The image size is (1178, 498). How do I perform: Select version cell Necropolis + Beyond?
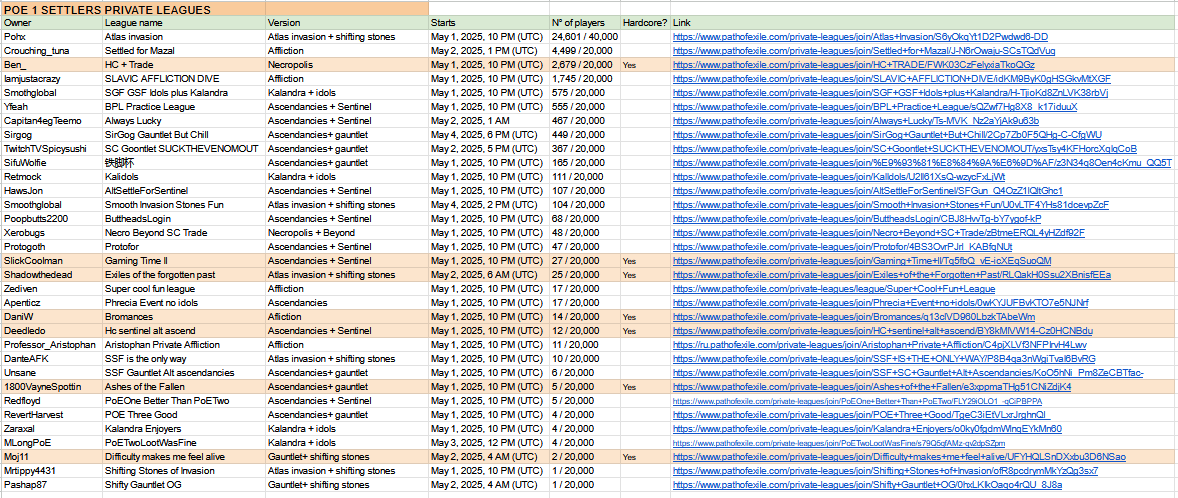pyautogui.click(x=347, y=233)
